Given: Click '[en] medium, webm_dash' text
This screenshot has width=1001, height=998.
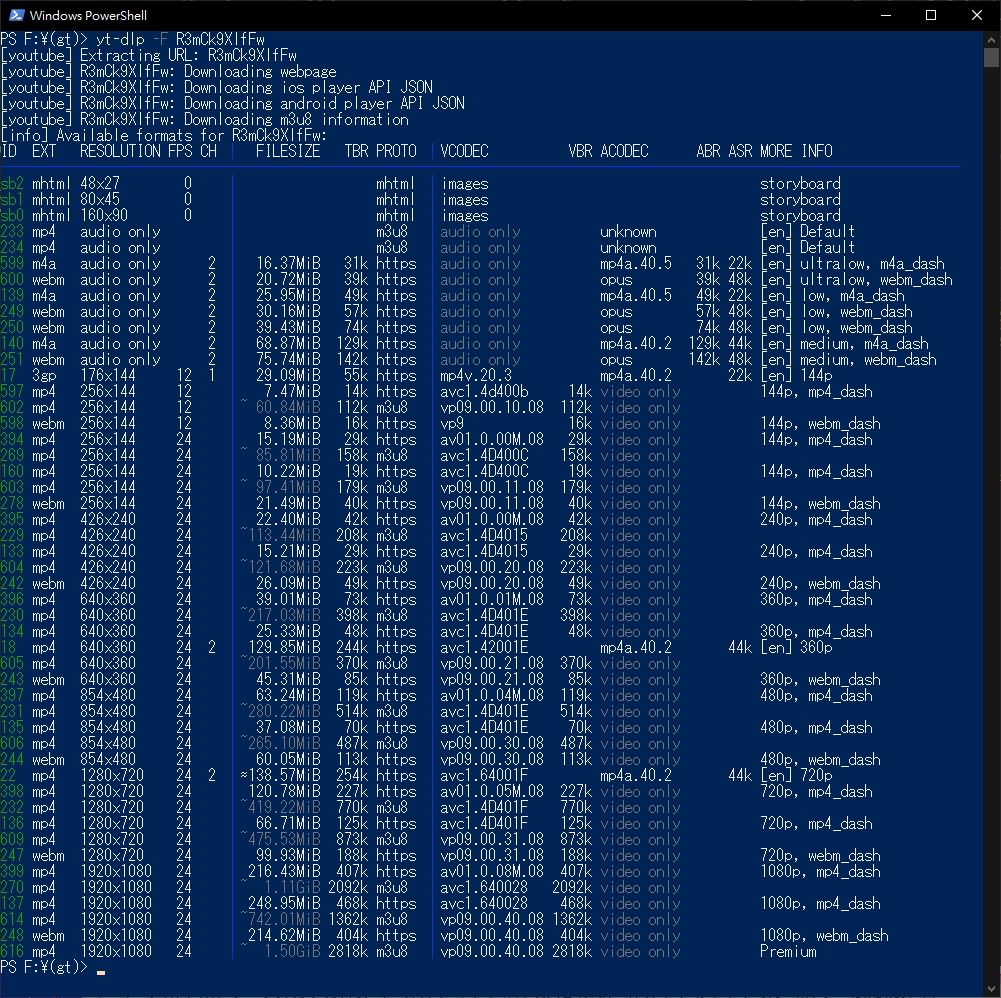Looking at the screenshot, I should coord(848,359).
